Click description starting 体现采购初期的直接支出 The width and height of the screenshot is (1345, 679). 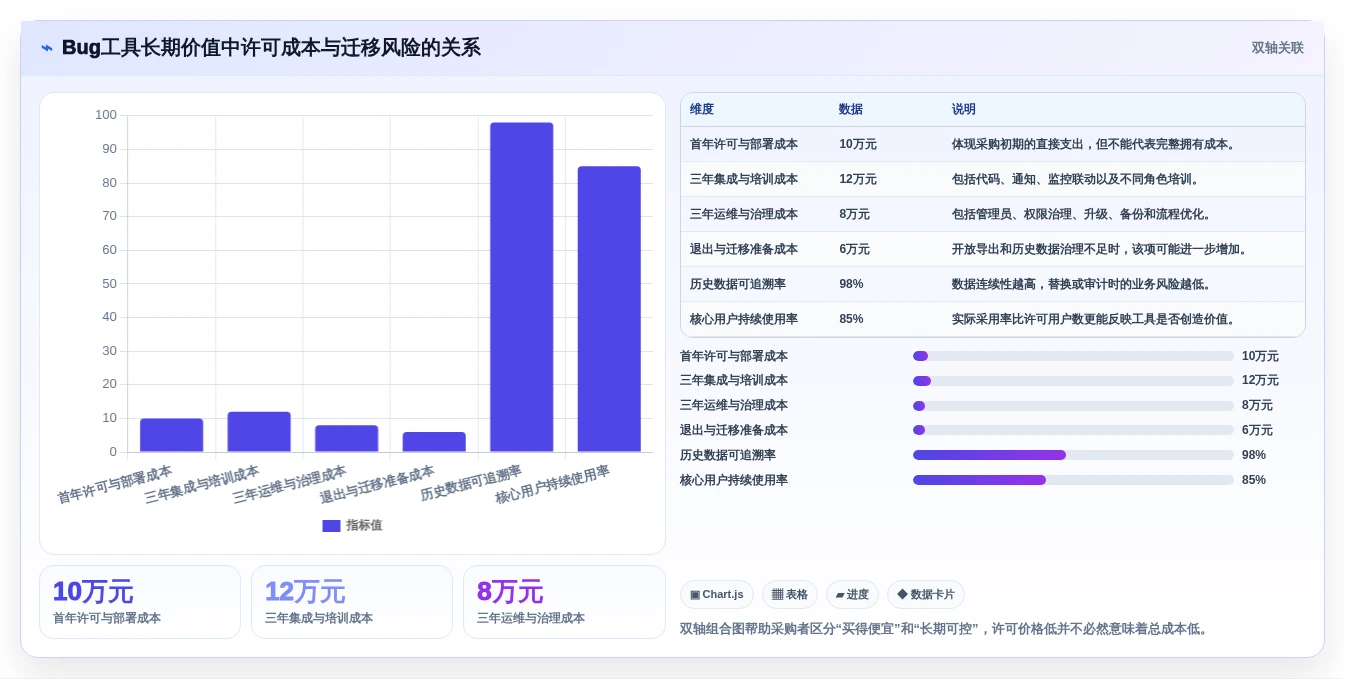point(1096,144)
